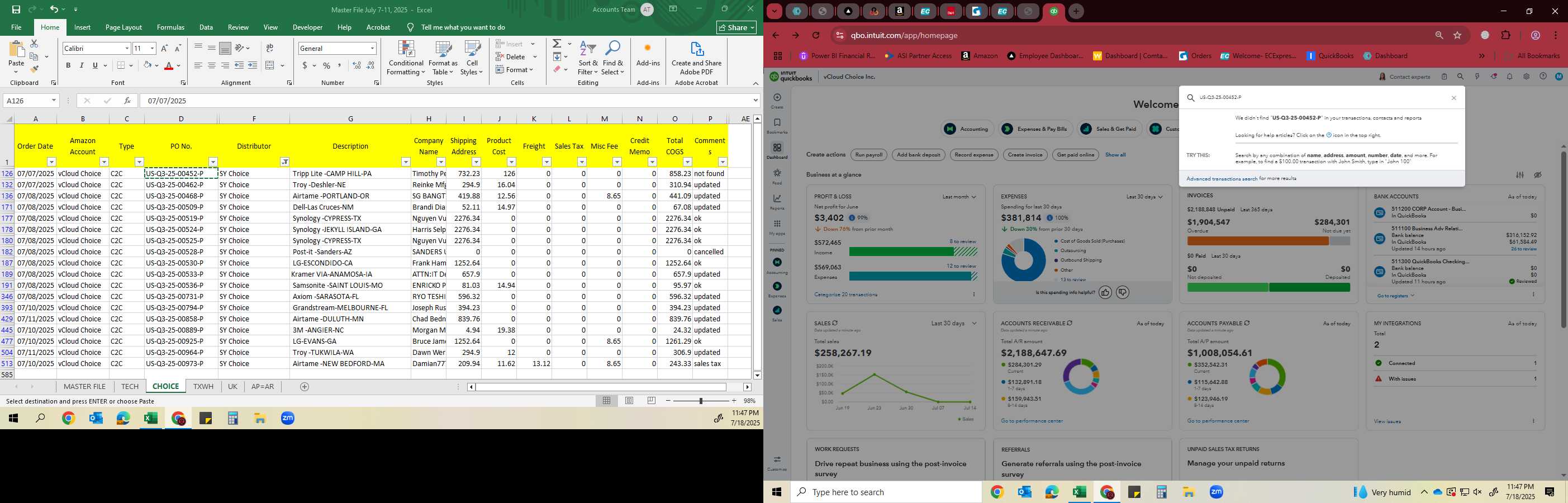Click the Cut scissors icon in Excel
The width and height of the screenshot is (1568, 503).
click(34, 44)
